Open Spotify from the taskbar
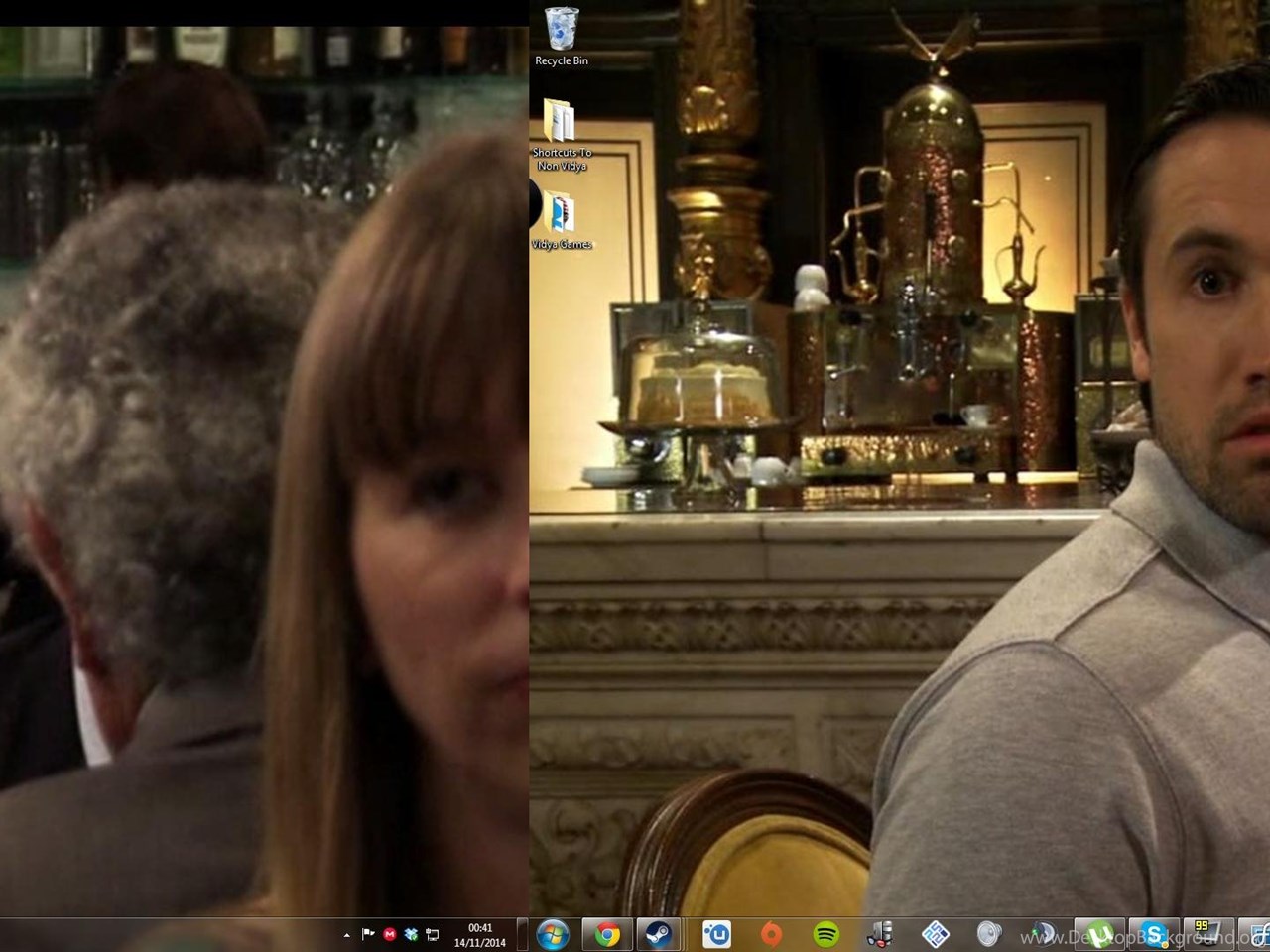This screenshot has width=1270, height=952. click(x=825, y=934)
